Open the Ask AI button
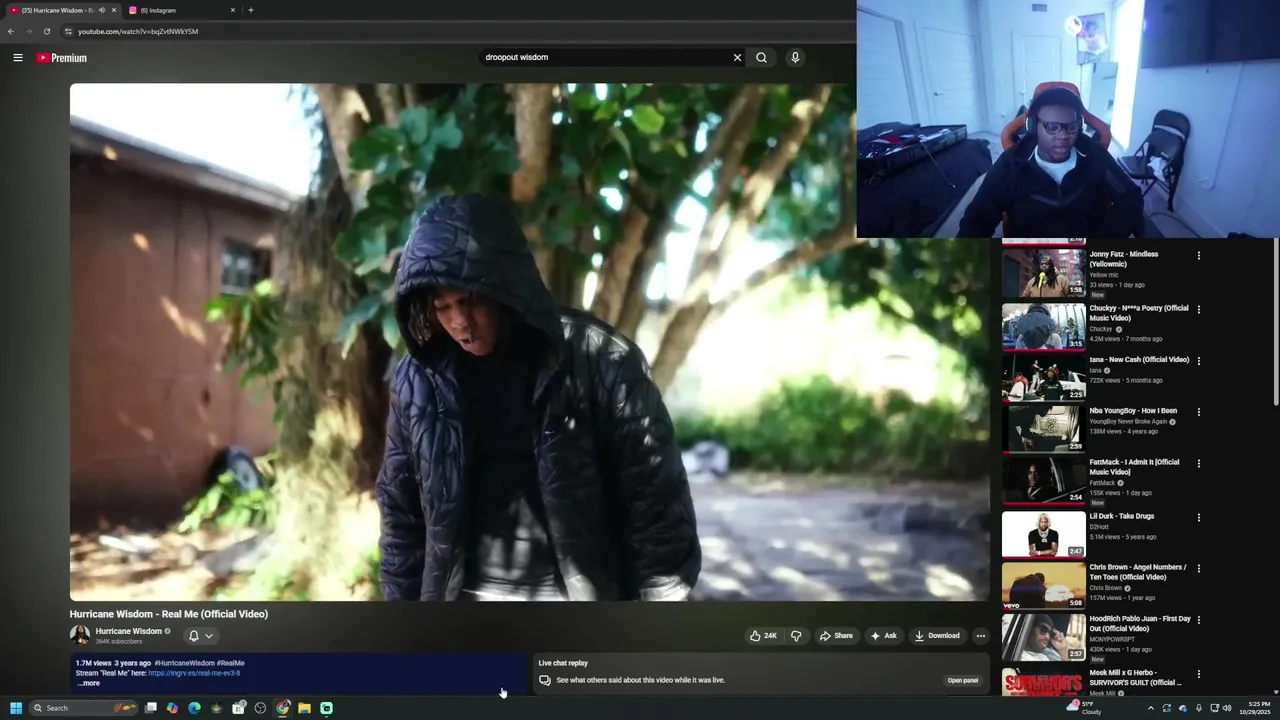Image resolution: width=1280 pixels, height=720 pixels. pyautogui.click(x=883, y=636)
